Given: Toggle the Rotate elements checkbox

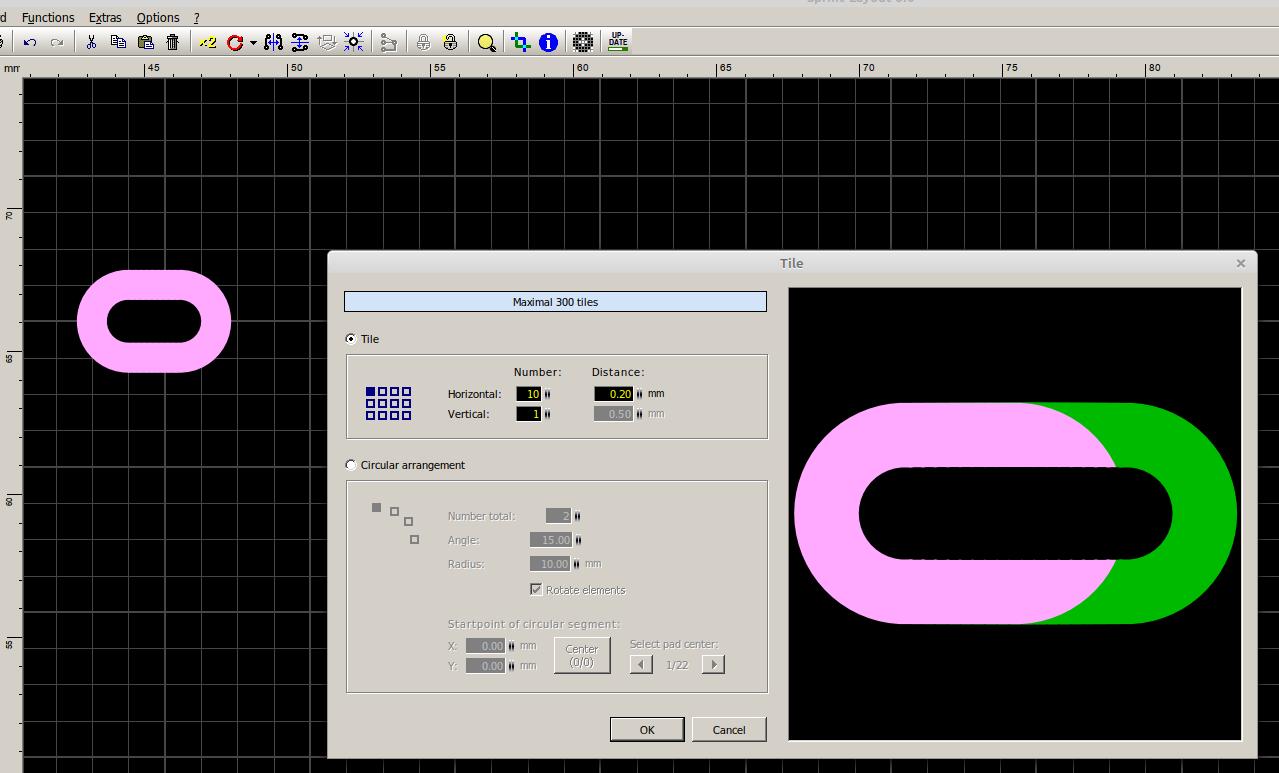Looking at the screenshot, I should tap(536, 590).
